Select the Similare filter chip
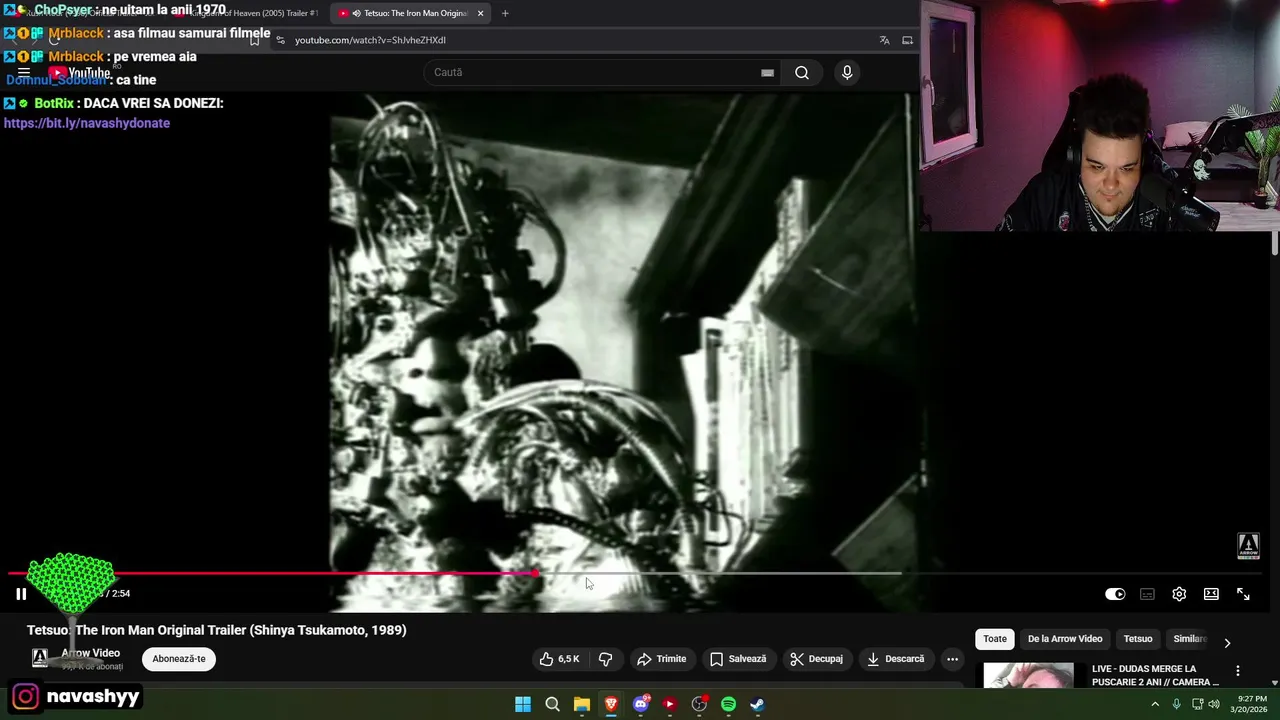 point(1190,639)
